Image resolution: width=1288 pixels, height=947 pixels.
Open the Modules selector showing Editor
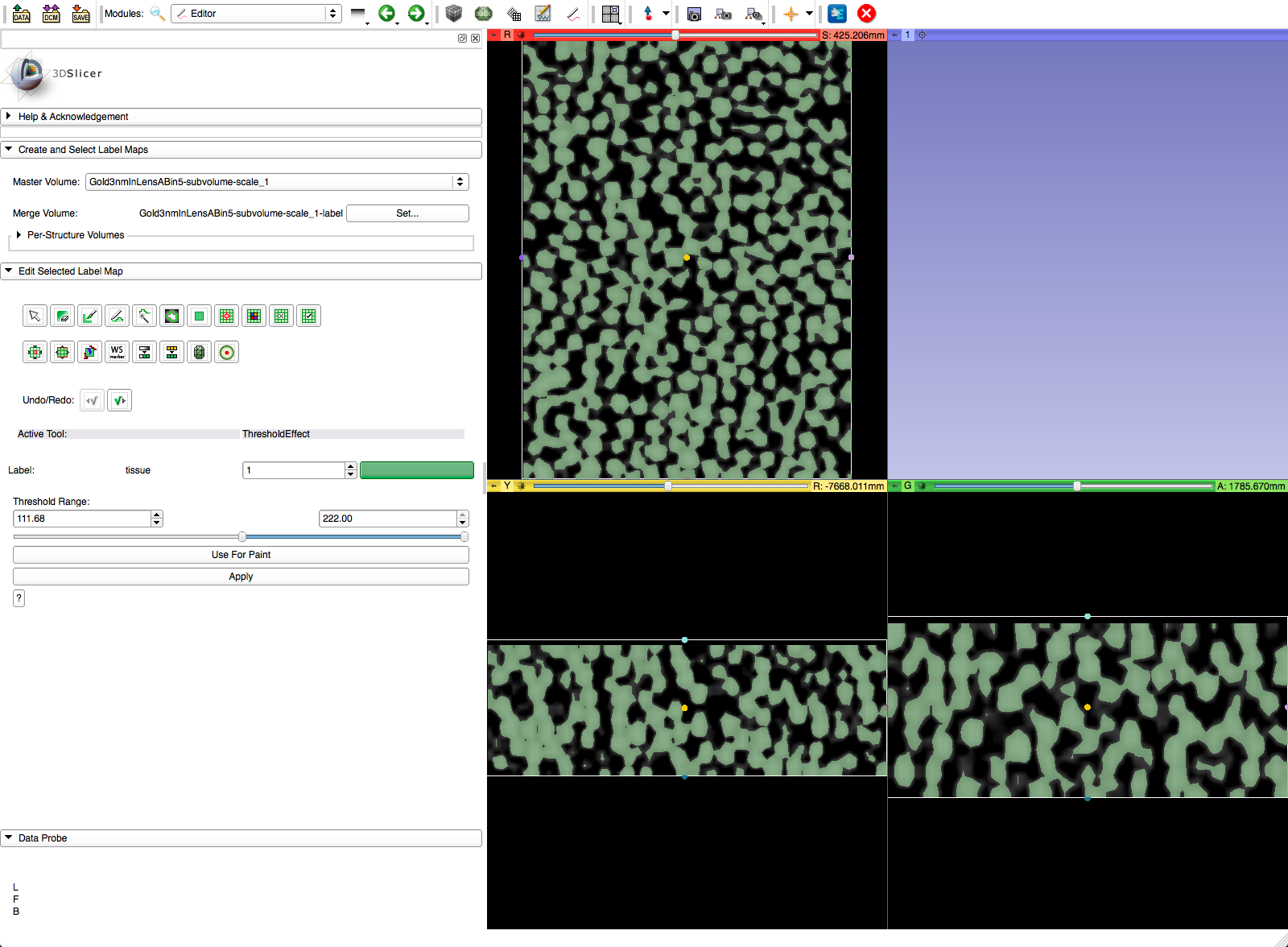[255, 14]
